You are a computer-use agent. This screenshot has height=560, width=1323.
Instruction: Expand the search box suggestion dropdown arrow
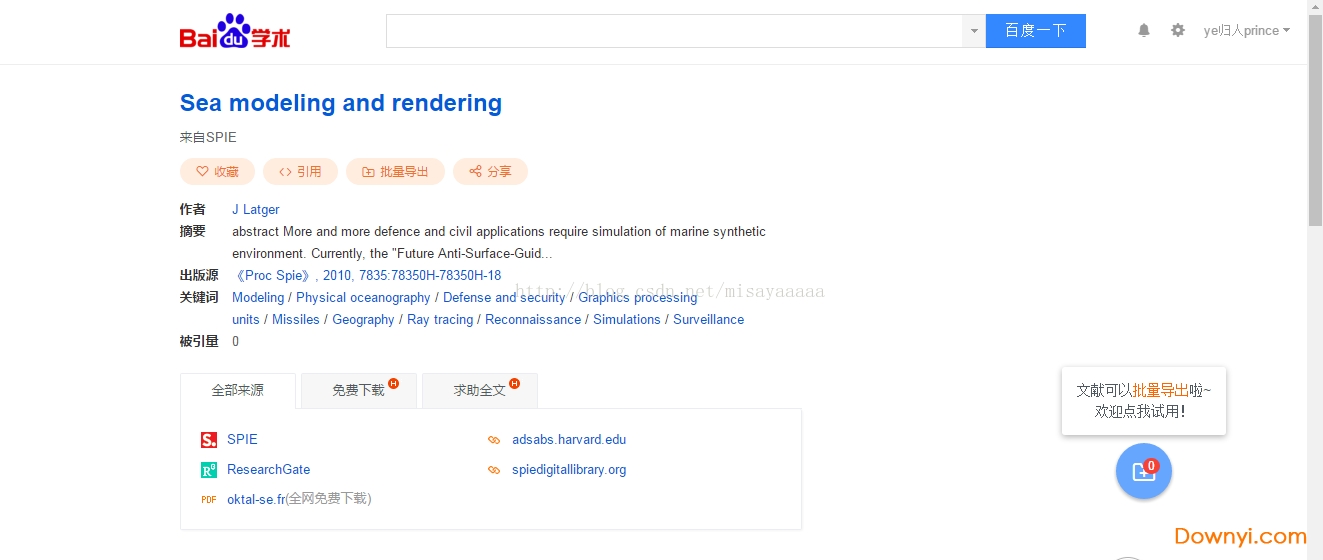point(974,31)
